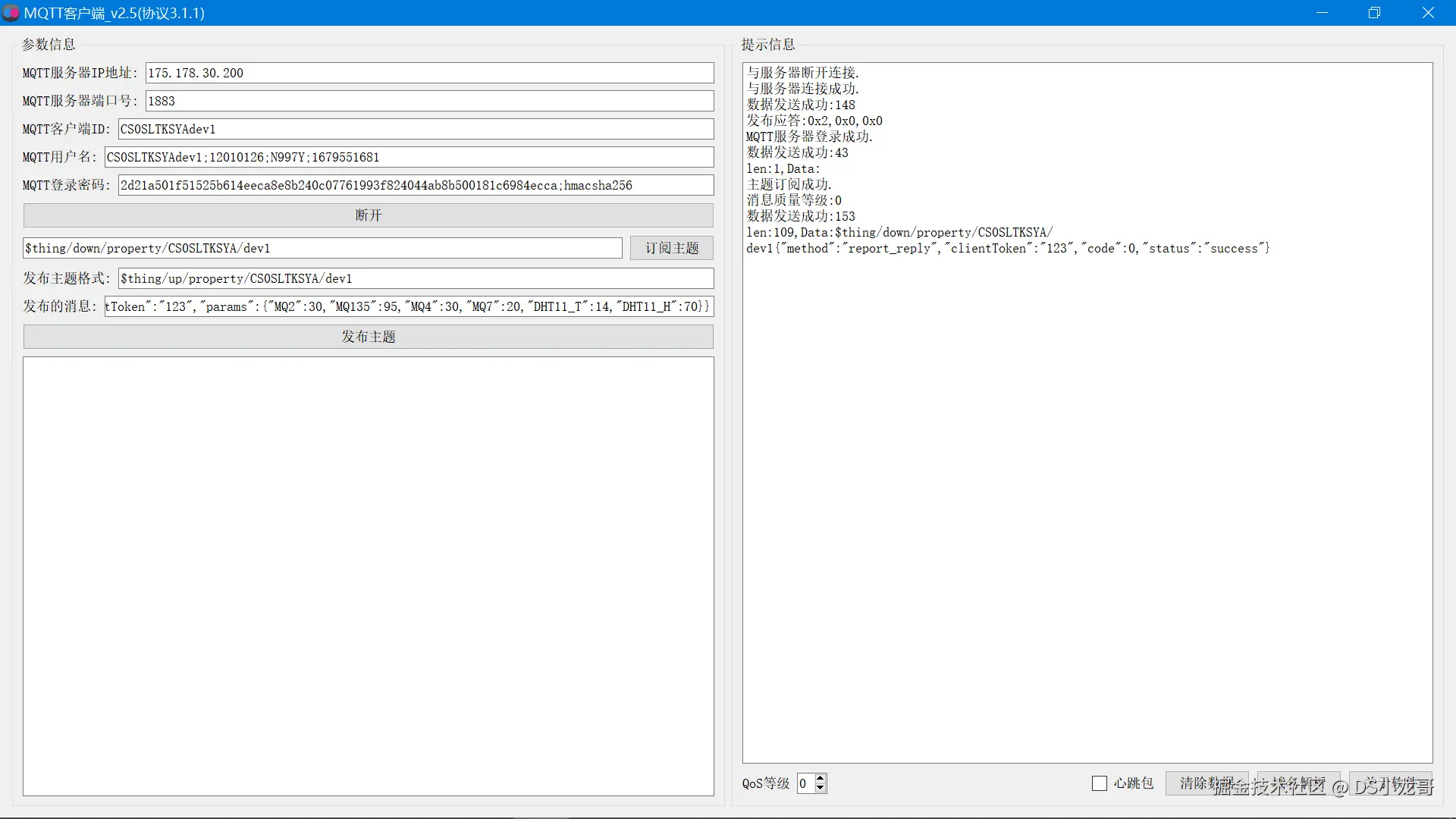Click the QoS level value box
Screen dimensions: 1456x819
tap(805, 783)
